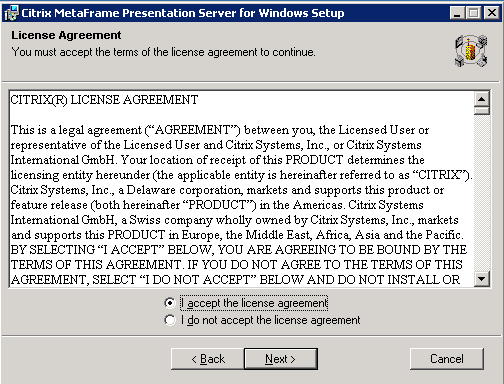Click the license text scroll down arrow
The width and height of the screenshot is (504, 384).
482,278
